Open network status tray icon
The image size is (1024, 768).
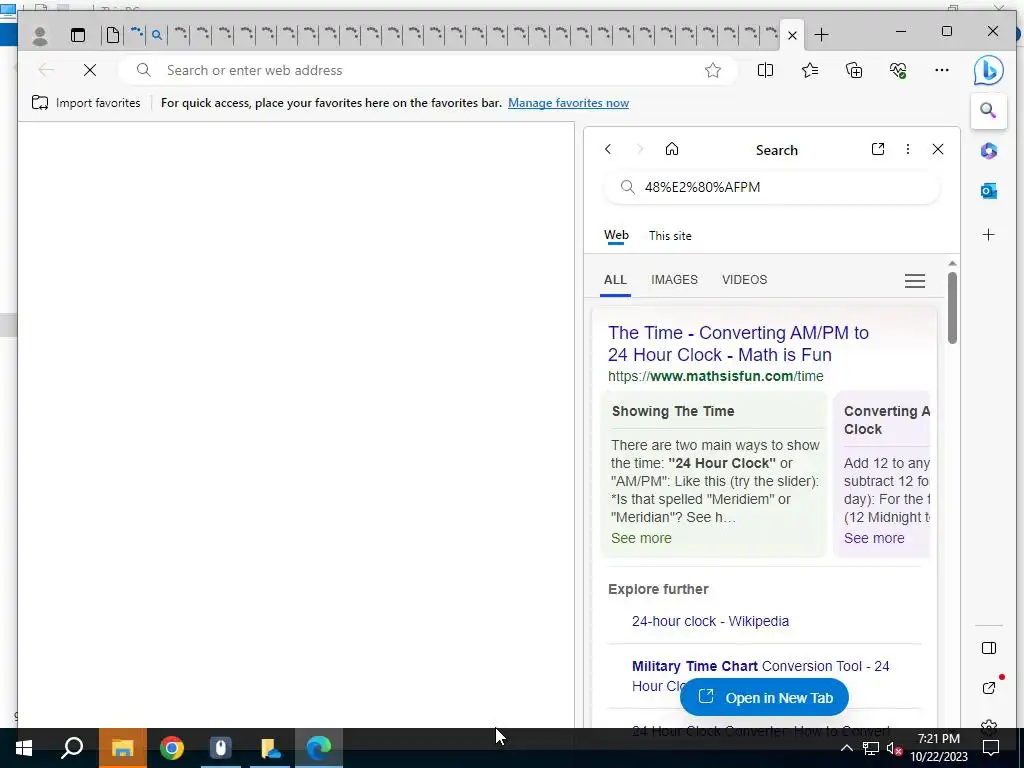point(871,748)
